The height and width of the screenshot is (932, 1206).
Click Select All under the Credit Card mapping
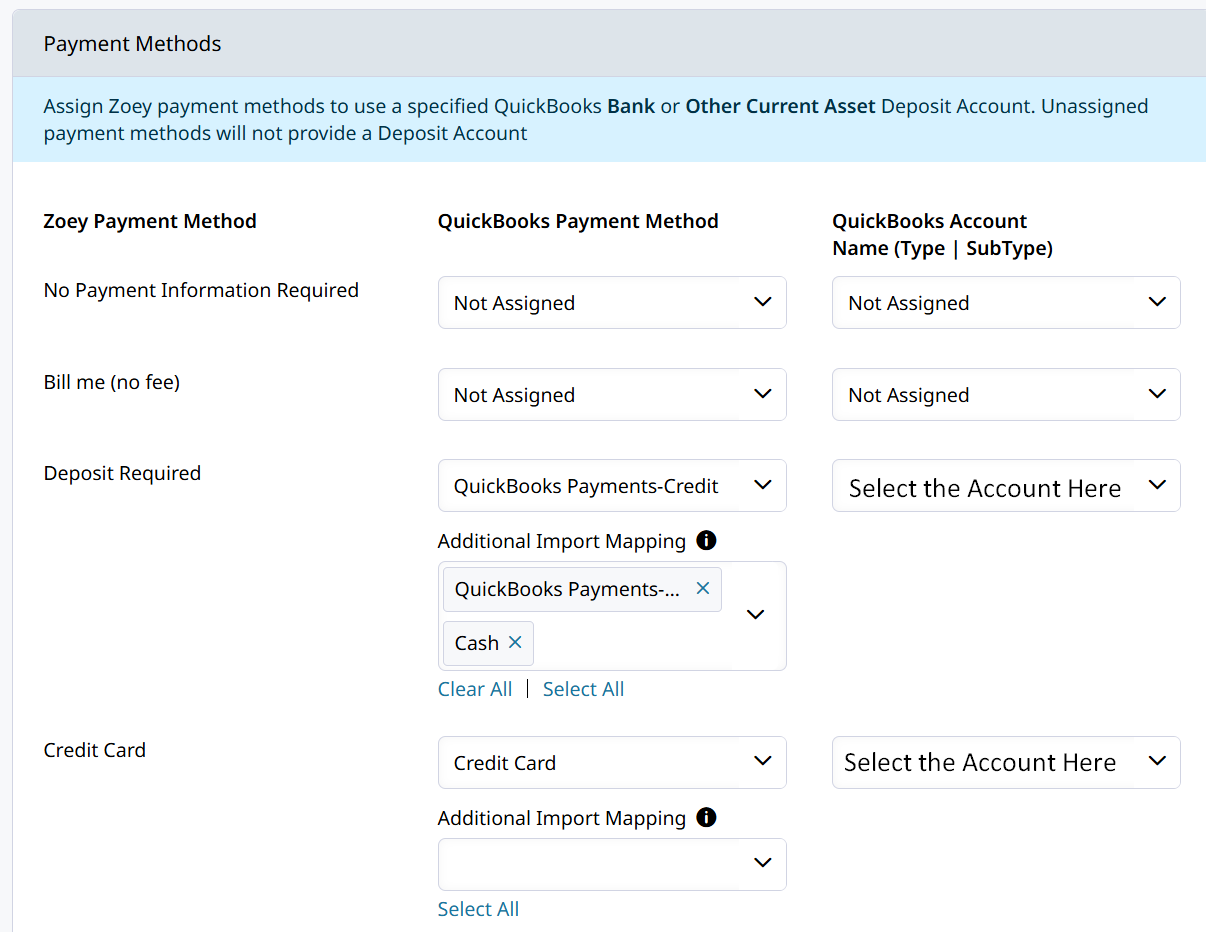(x=478, y=909)
